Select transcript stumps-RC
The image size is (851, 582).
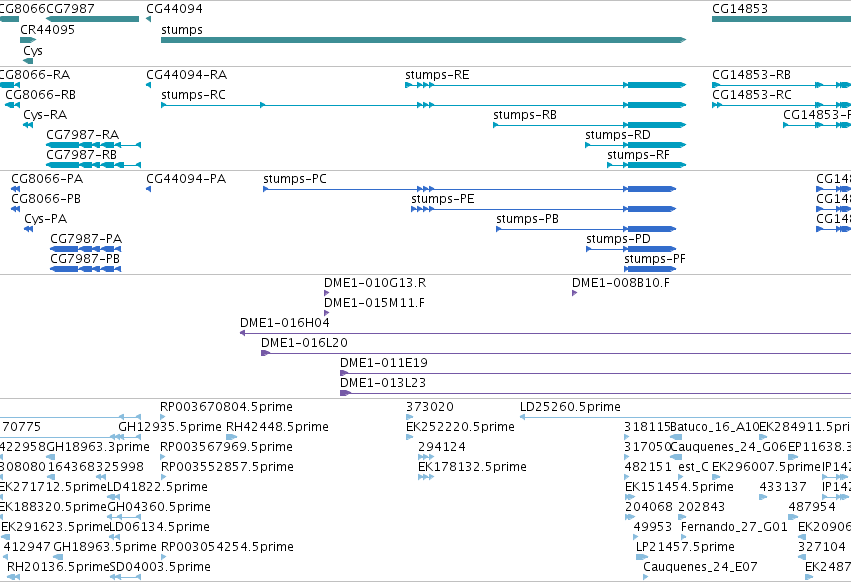423,105
